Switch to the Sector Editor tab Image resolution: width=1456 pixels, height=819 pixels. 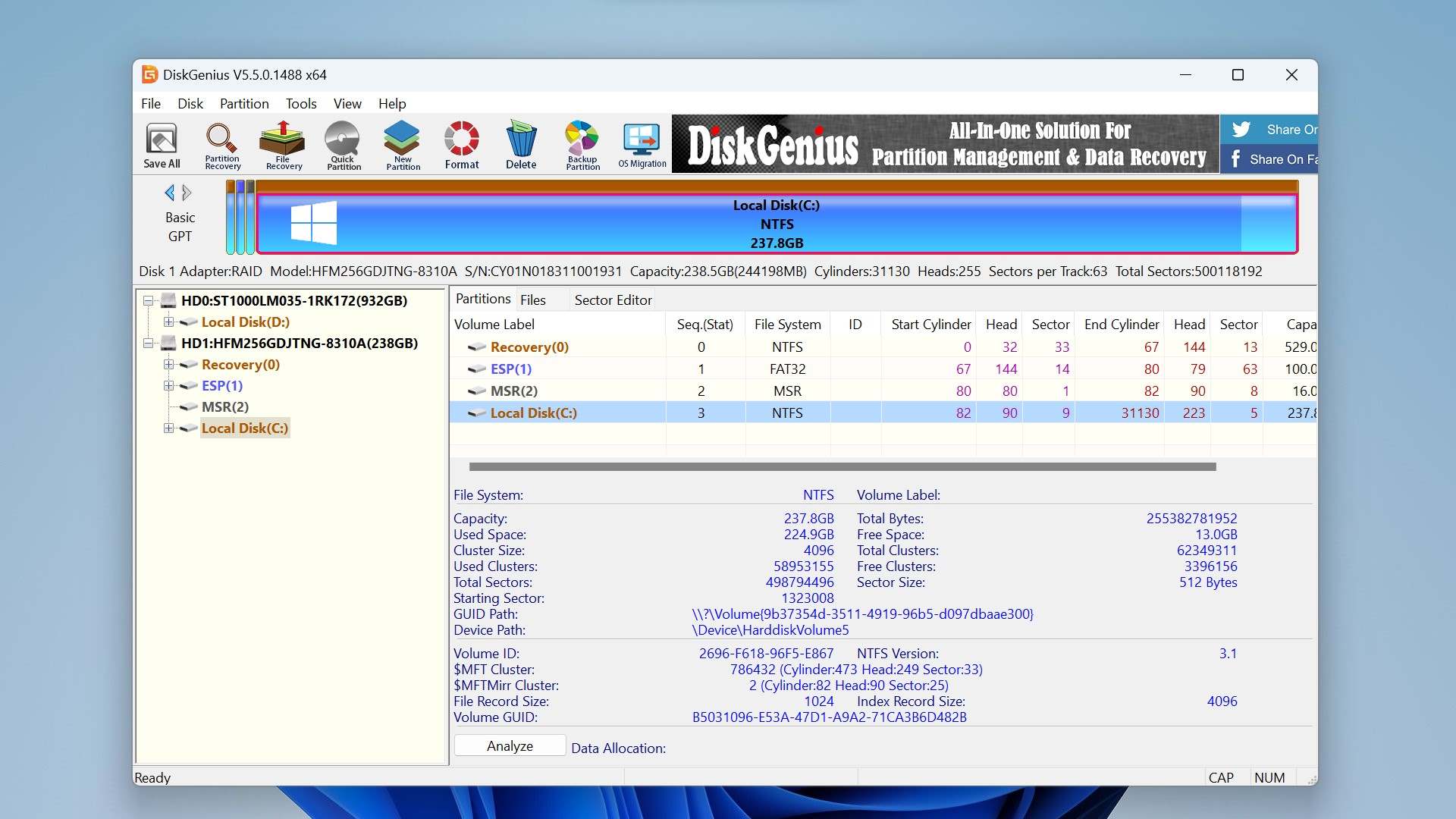click(613, 300)
